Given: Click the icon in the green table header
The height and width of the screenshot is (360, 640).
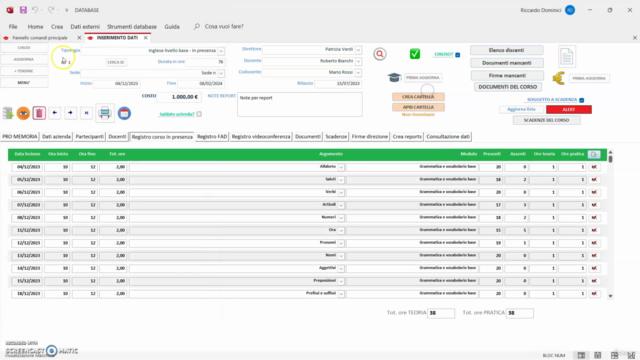Looking at the screenshot, I should tap(594, 154).
